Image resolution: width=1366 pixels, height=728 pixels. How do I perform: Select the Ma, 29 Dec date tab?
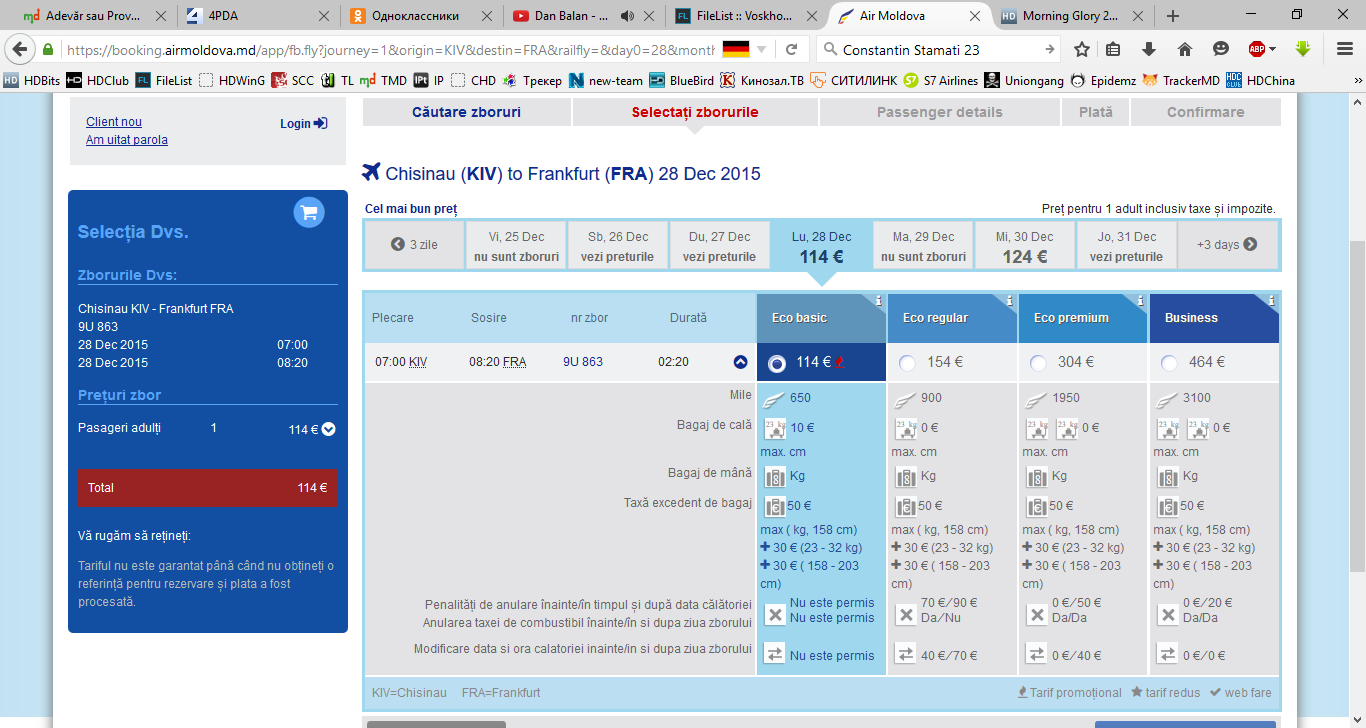(x=923, y=246)
